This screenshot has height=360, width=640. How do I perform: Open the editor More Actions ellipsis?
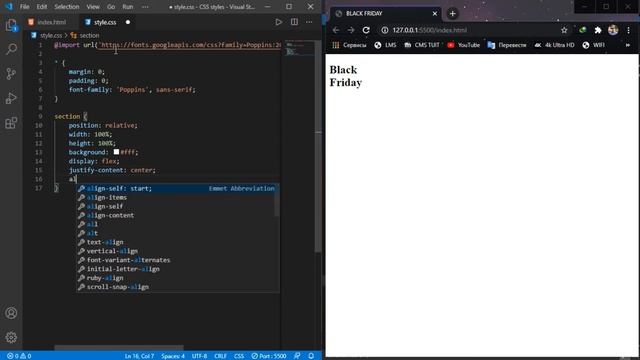click(309, 22)
